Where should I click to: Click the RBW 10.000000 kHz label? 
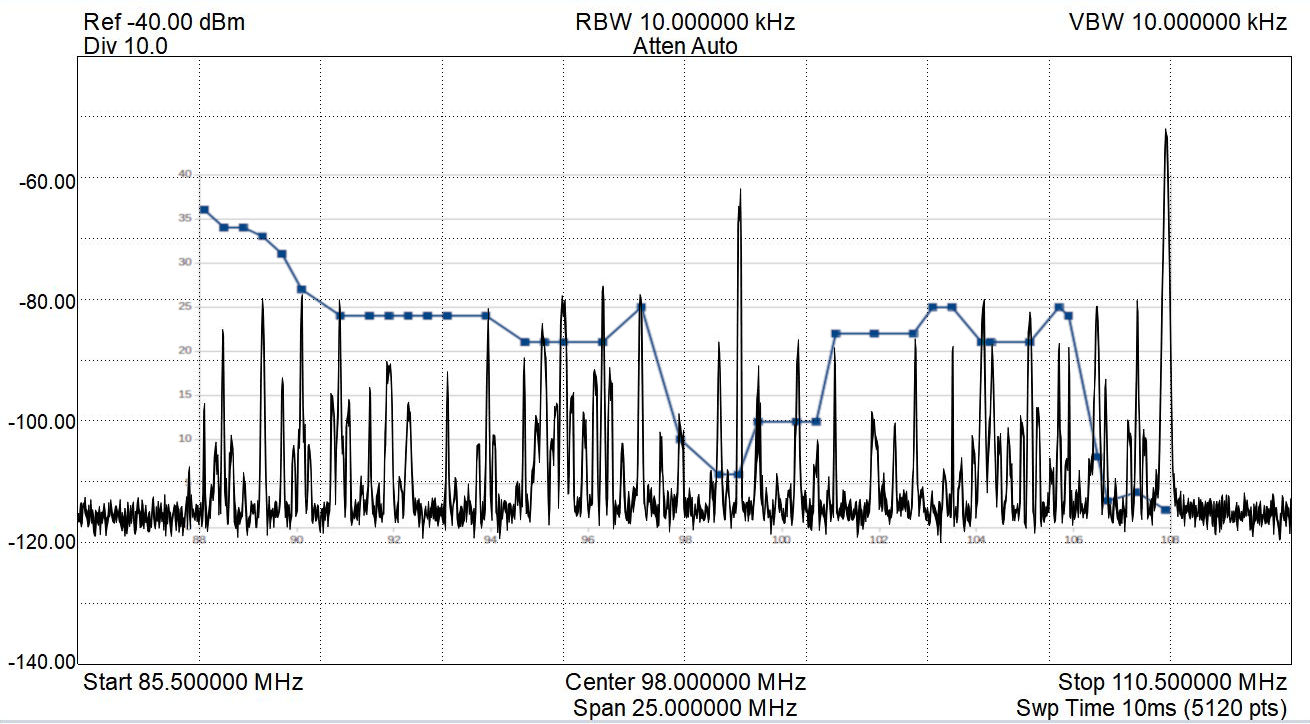(x=685, y=22)
